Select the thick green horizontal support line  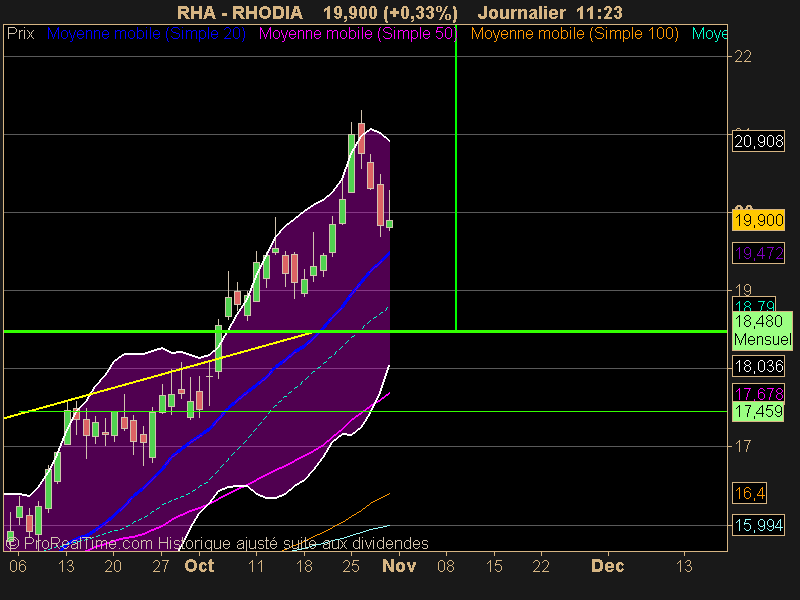point(365,332)
